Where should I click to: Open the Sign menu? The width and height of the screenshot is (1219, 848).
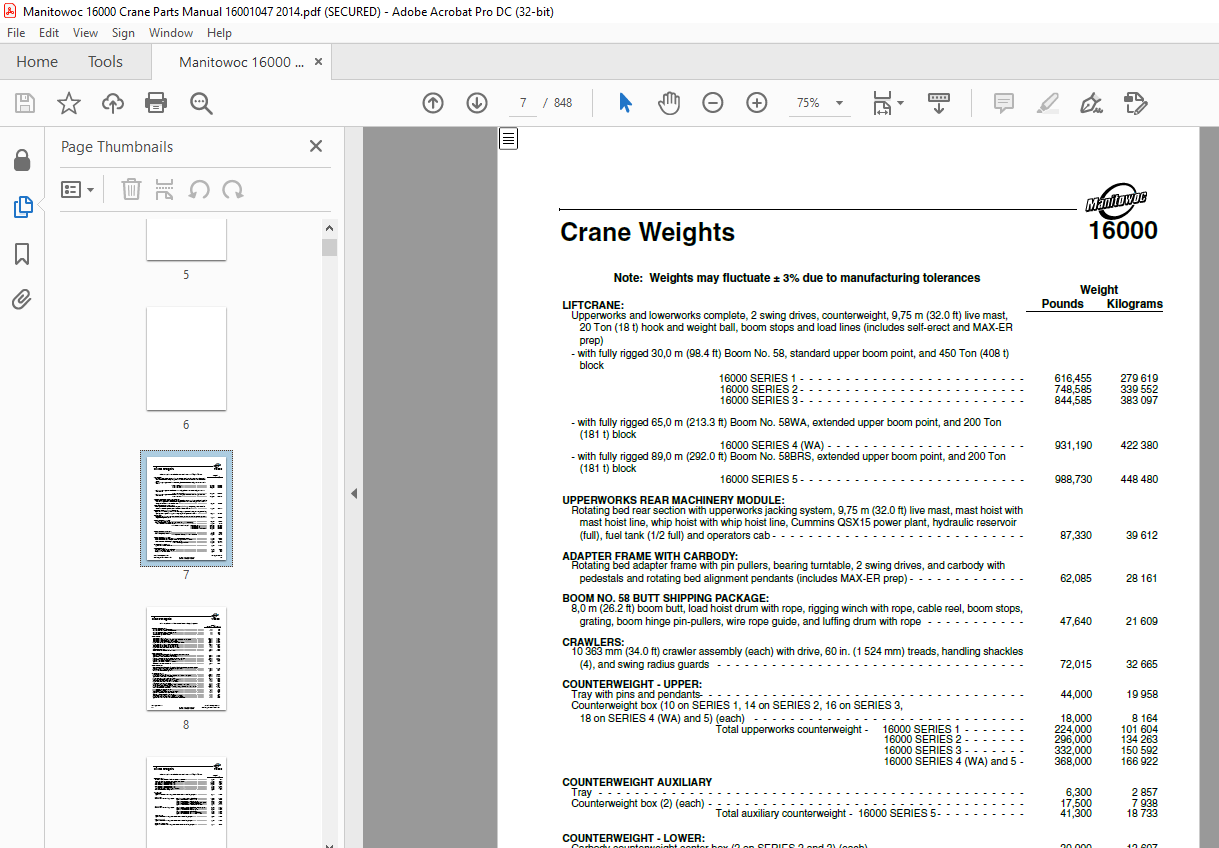pyautogui.click(x=123, y=33)
